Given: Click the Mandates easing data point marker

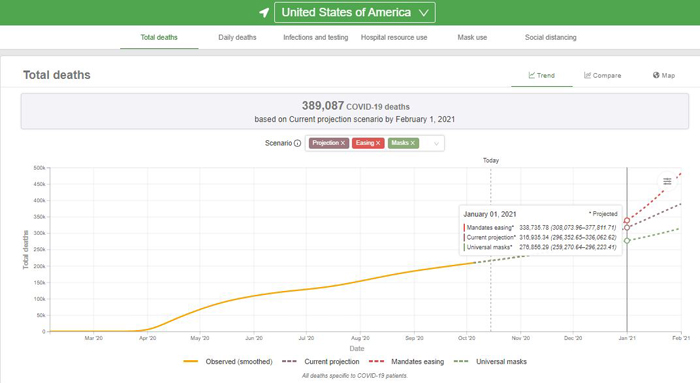Looking at the screenshot, I should (x=627, y=221).
